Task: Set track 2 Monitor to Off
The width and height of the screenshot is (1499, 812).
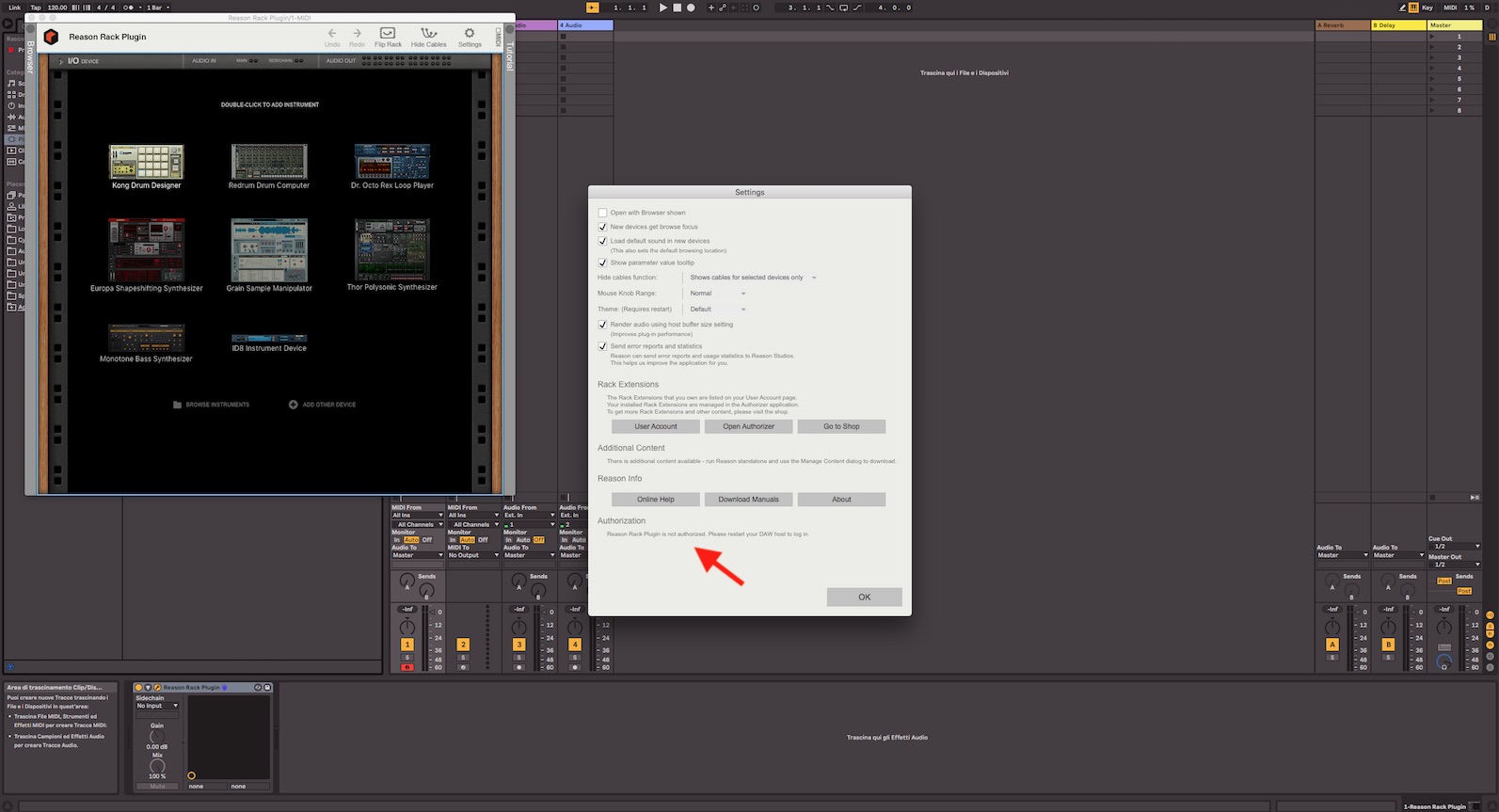Action: tap(483, 540)
